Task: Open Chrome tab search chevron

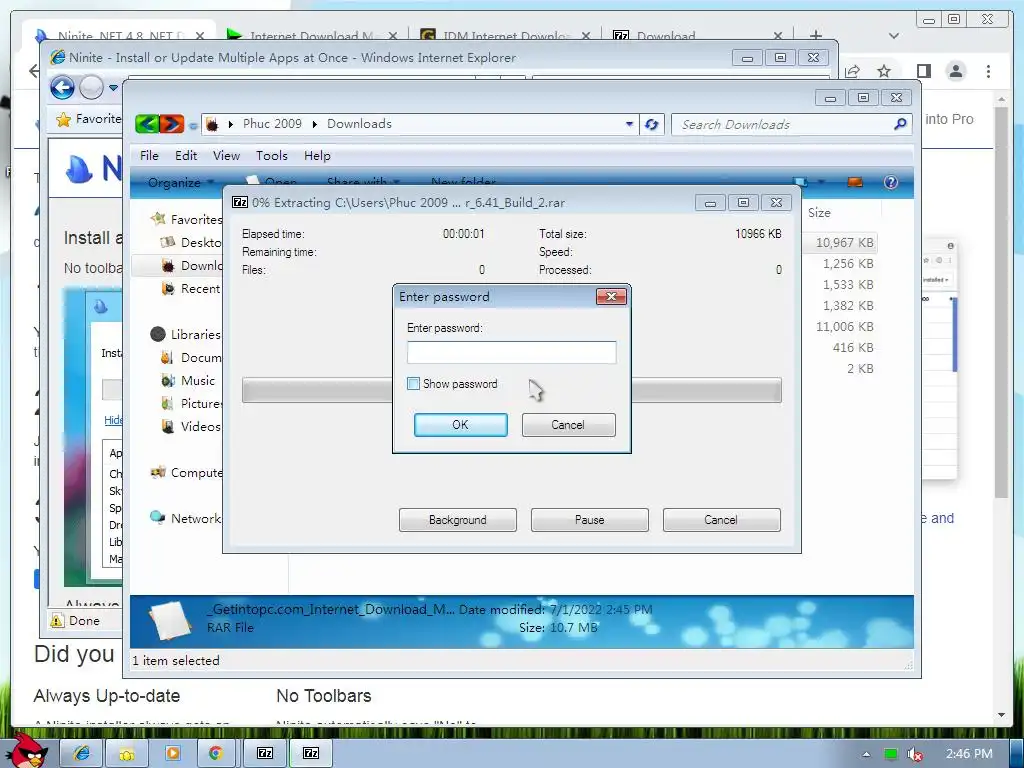Action: click(894, 36)
